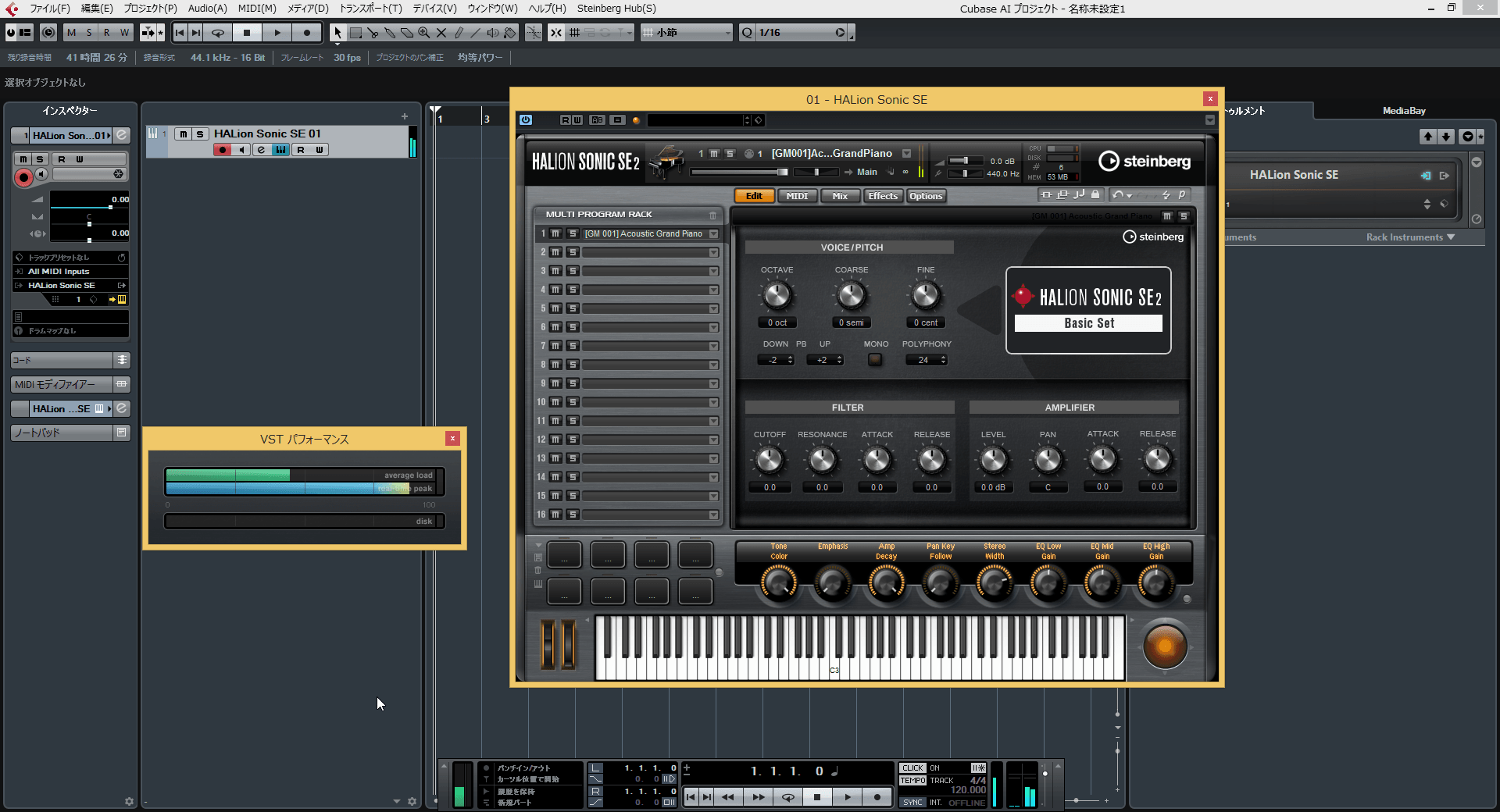Viewport: 1500px width, 812px height.
Task: Click the amplifier LEVEL knob
Action: point(993,460)
